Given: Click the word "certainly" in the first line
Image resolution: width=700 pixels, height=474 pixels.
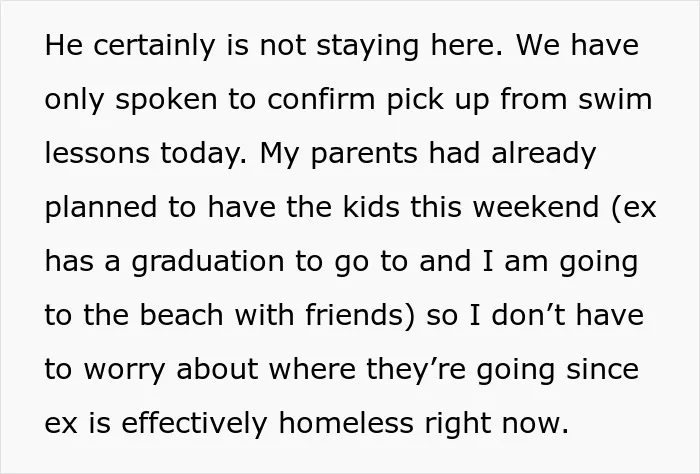Looking at the screenshot, I should 154,46.
